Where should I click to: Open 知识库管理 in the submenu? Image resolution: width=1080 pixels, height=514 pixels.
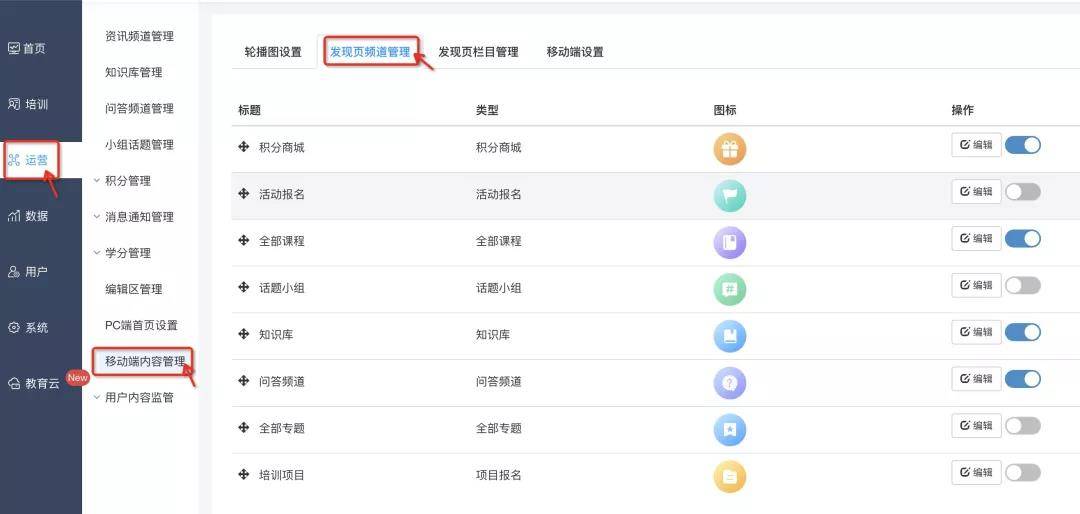pos(134,72)
